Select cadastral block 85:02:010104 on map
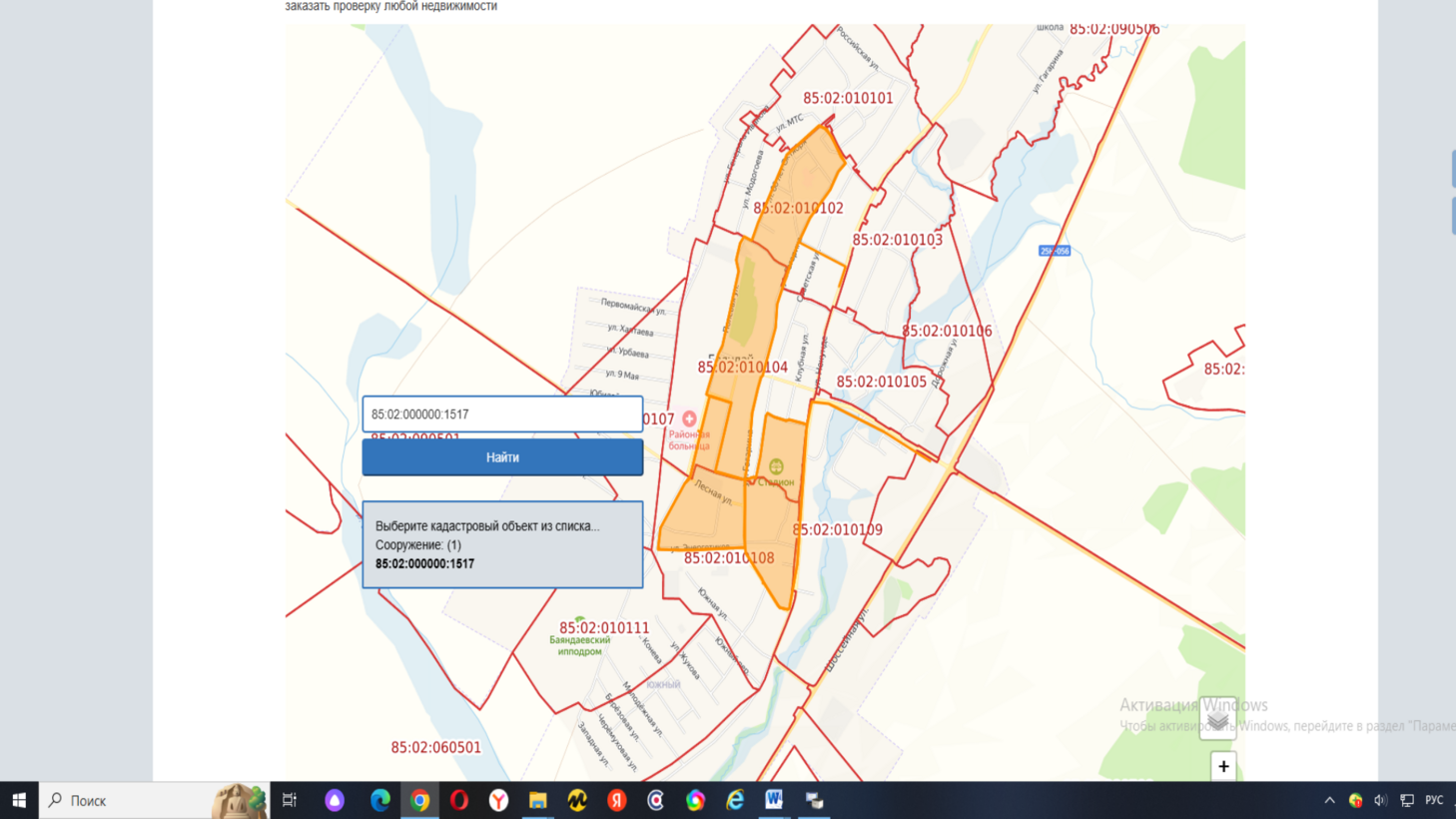 [x=742, y=368]
